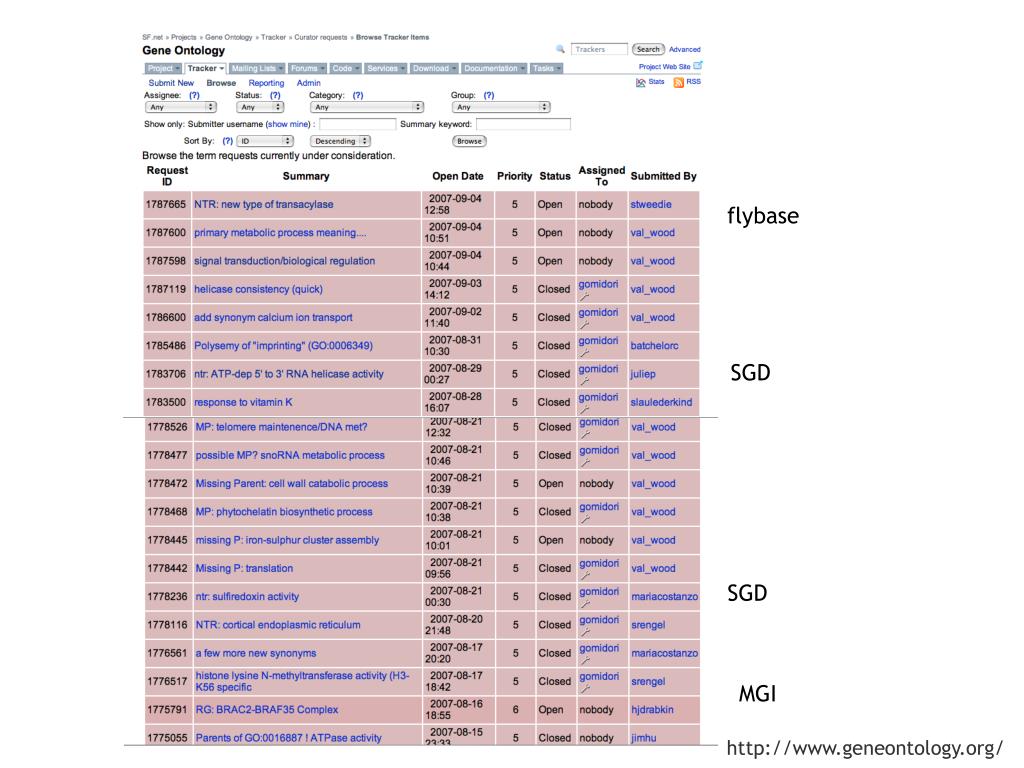Open add synonym calcium ion transport
Image resolution: width=1024 pixels, height=768 pixels.
coord(273,317)
